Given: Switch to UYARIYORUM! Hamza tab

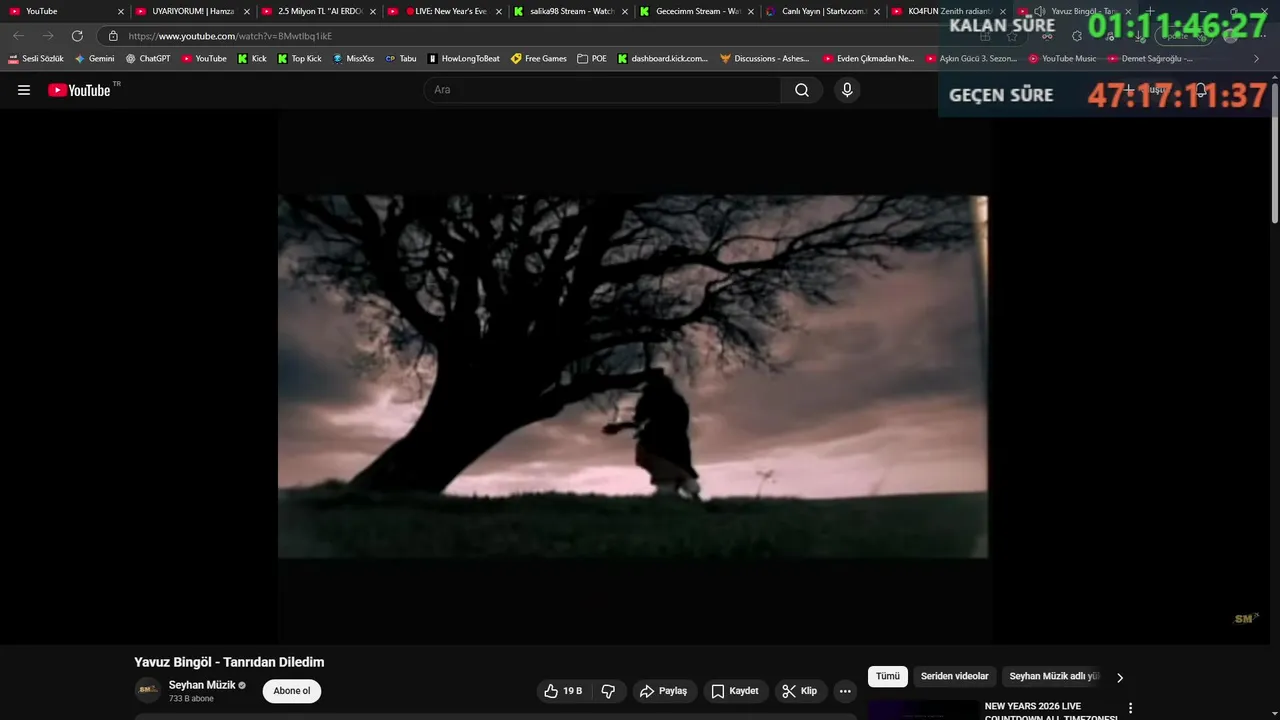Looking at the screenshot, I should [190, 11].
